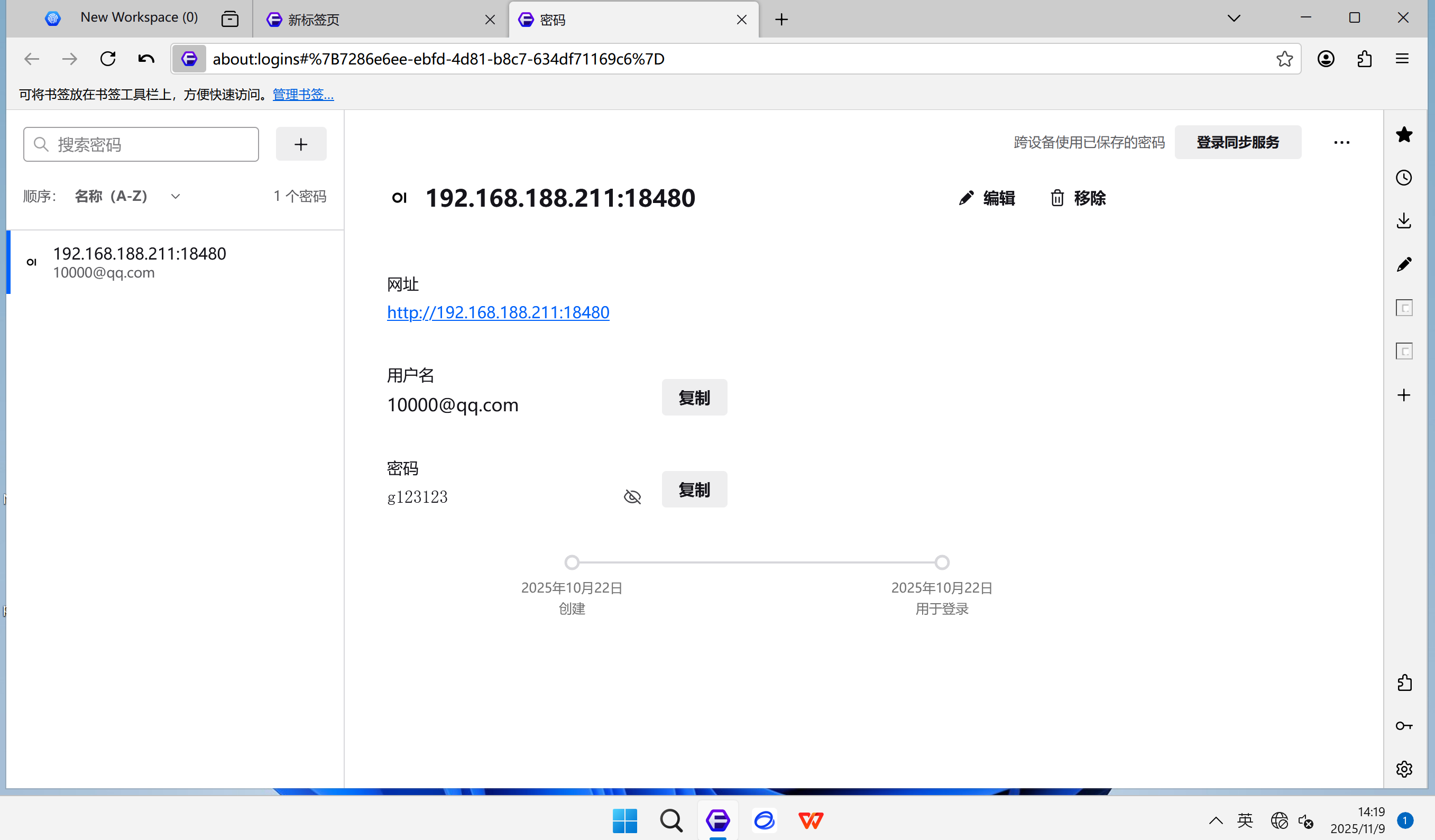Open the history clock sidebar icon
Image resolution: width=1435 pixels, height=840 pixels.
pyautogui.click(x=1404, y=178)
